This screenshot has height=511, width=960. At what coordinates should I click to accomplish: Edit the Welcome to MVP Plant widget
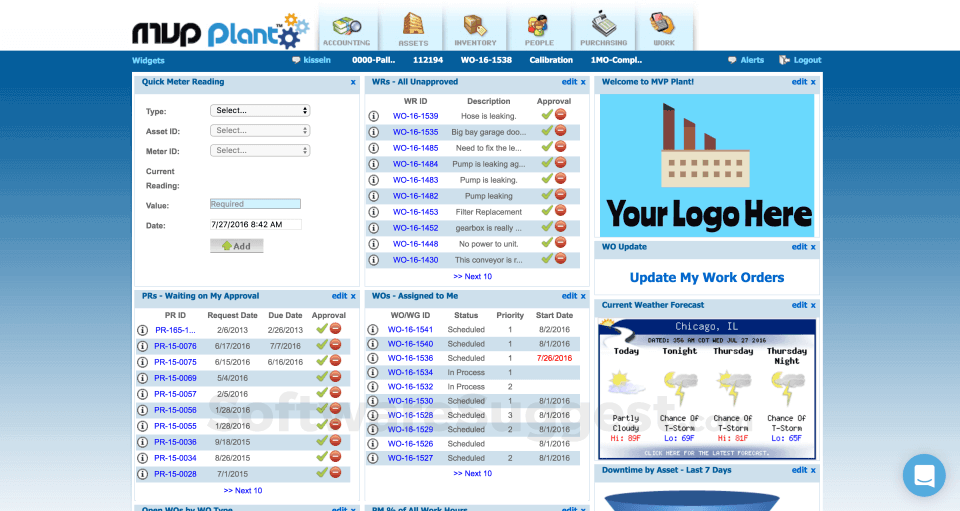pyautogui.click(x=799, y=82)
